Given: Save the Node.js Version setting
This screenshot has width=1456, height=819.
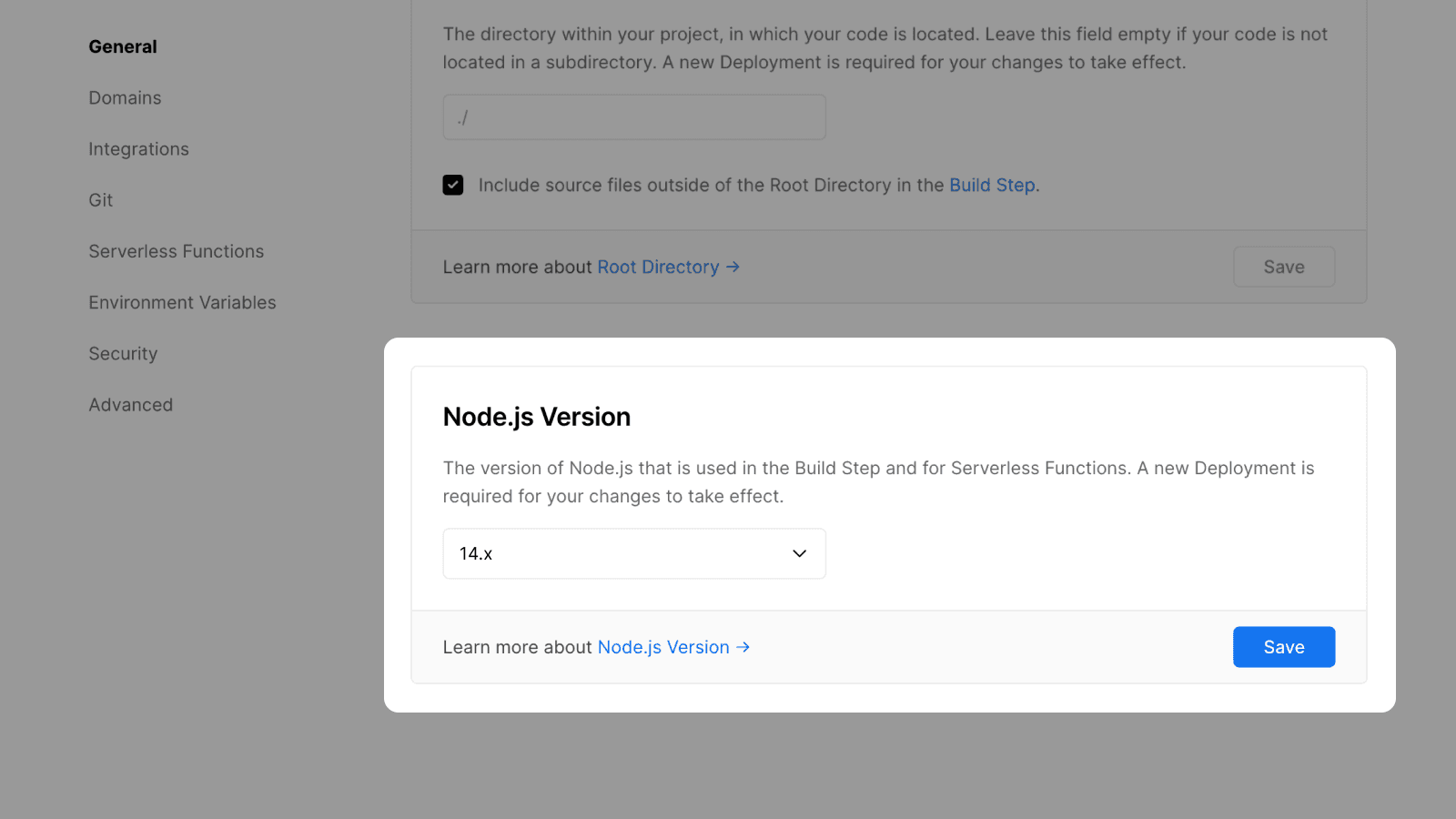Looking at the screenshot, I should tap(1283, 646).
